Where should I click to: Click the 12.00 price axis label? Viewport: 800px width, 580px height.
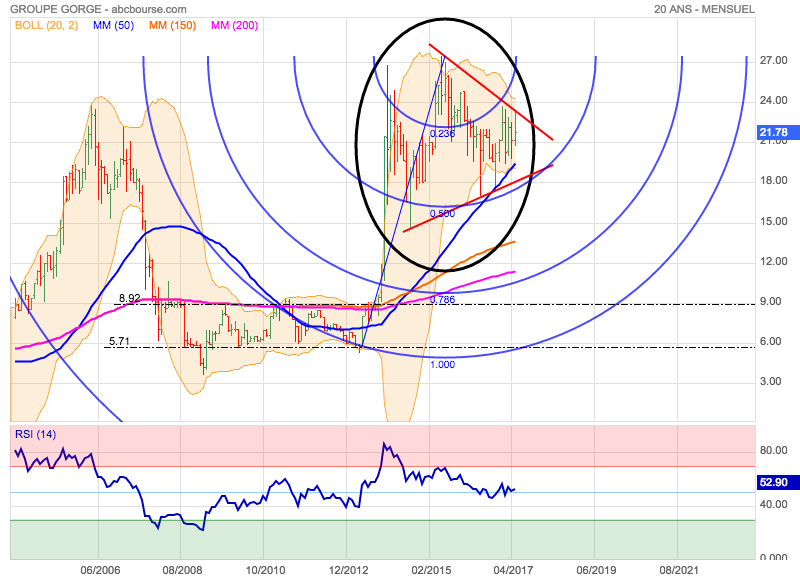pos(773,261)
